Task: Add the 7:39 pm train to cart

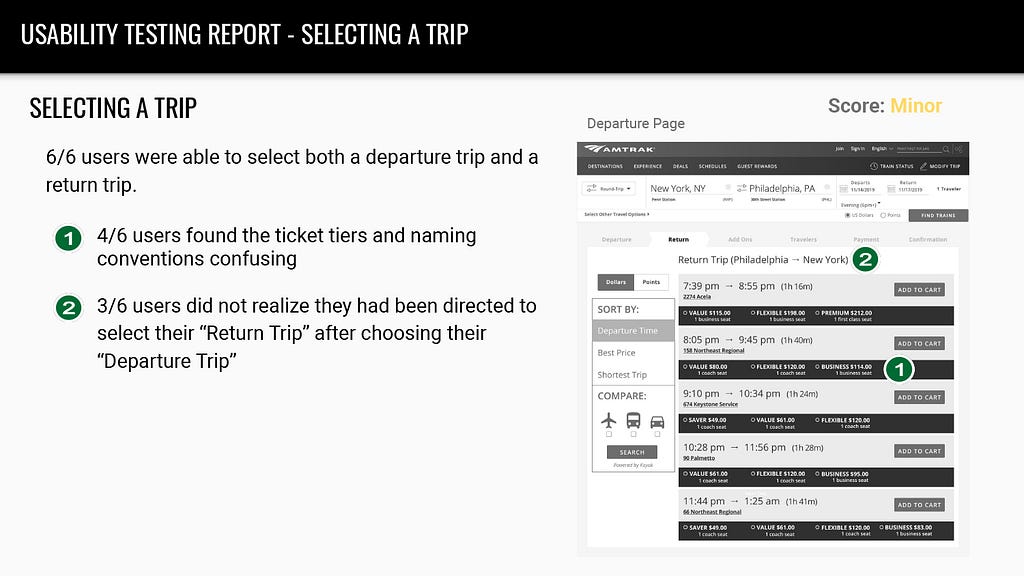Action: (919, 289)
